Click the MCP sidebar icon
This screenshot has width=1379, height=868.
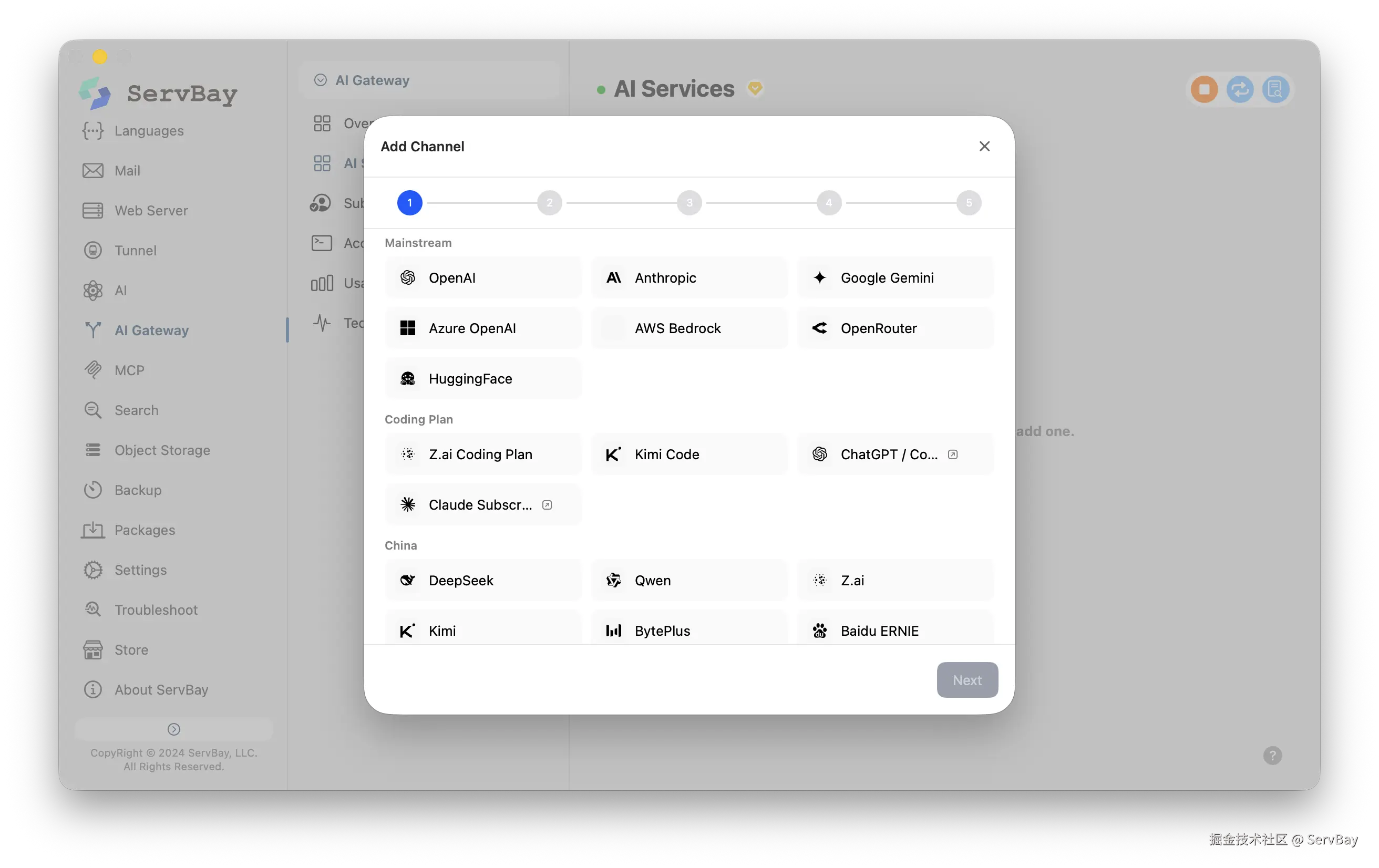(93, 370)
